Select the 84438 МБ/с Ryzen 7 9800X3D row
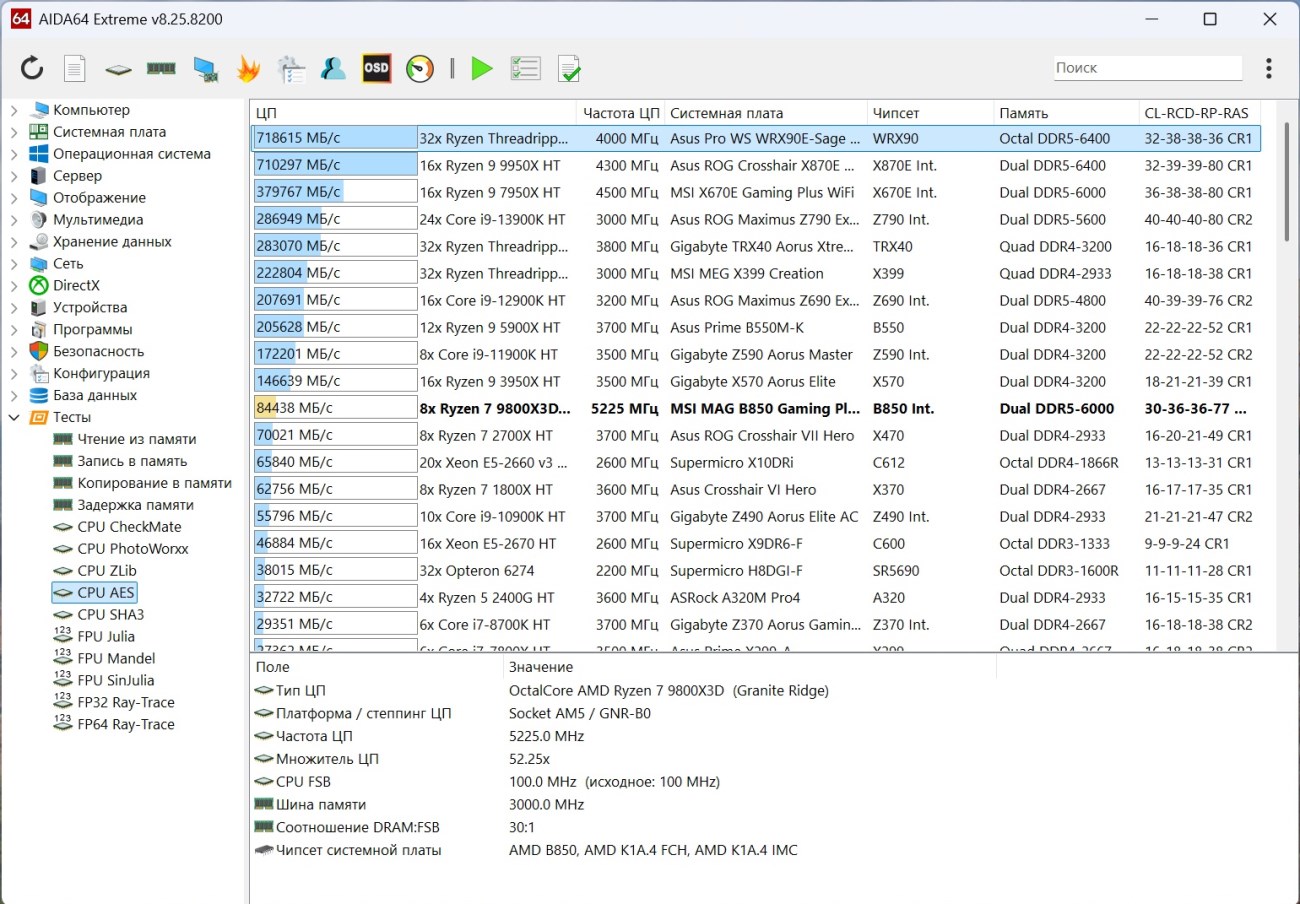Screen dimensions: 1300x904 pyautogui.click(x=756, y=408)
